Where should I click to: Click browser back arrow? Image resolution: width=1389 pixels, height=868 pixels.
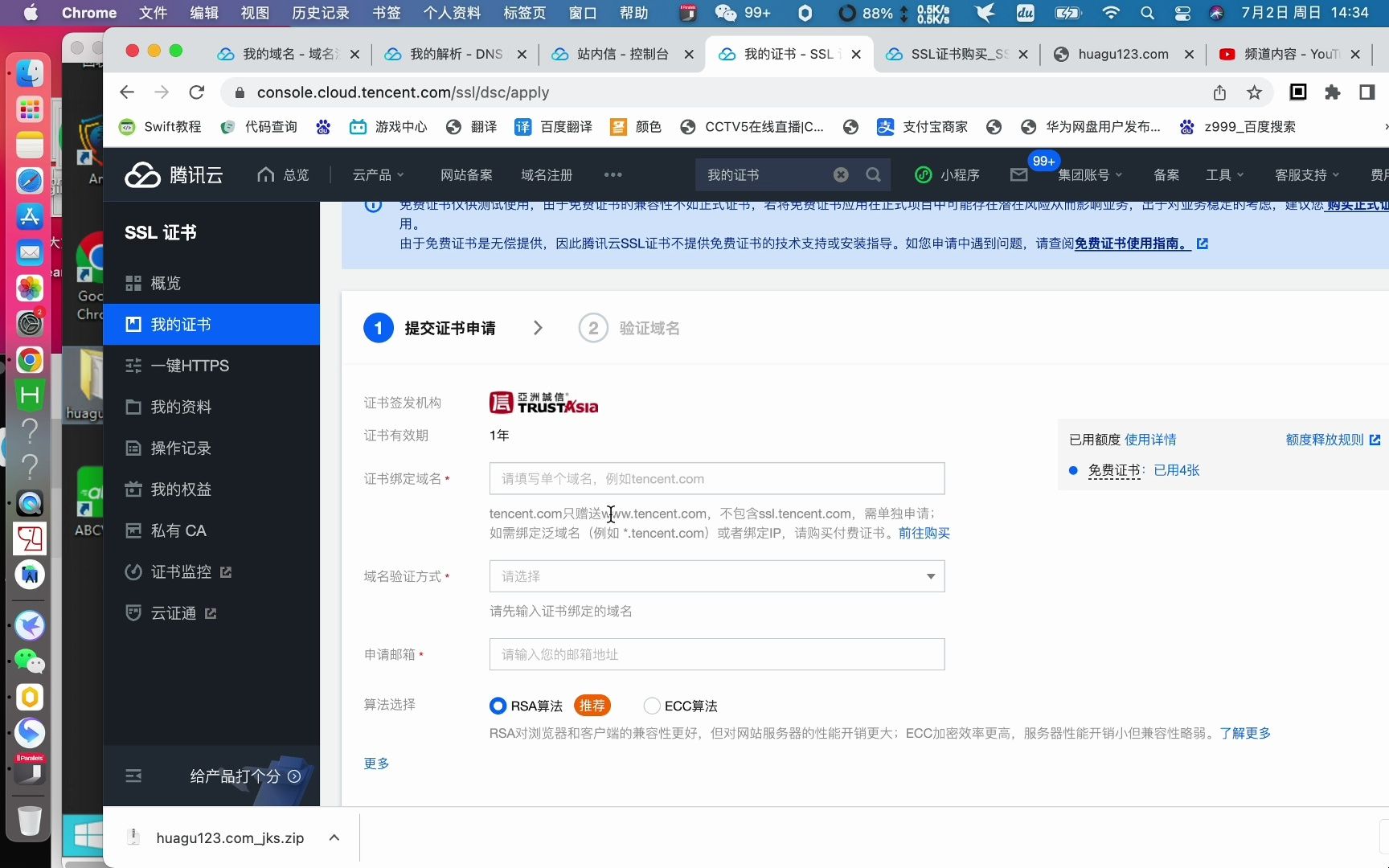(x=127, y=92)
